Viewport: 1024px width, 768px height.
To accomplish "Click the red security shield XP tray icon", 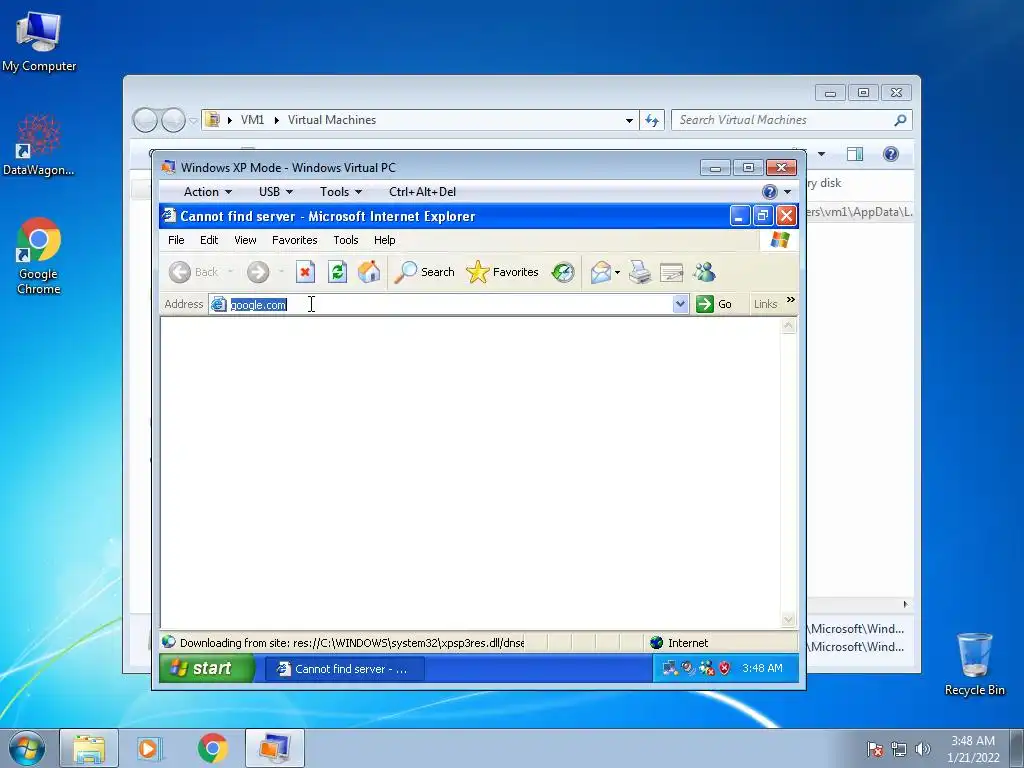I will 724,668.
